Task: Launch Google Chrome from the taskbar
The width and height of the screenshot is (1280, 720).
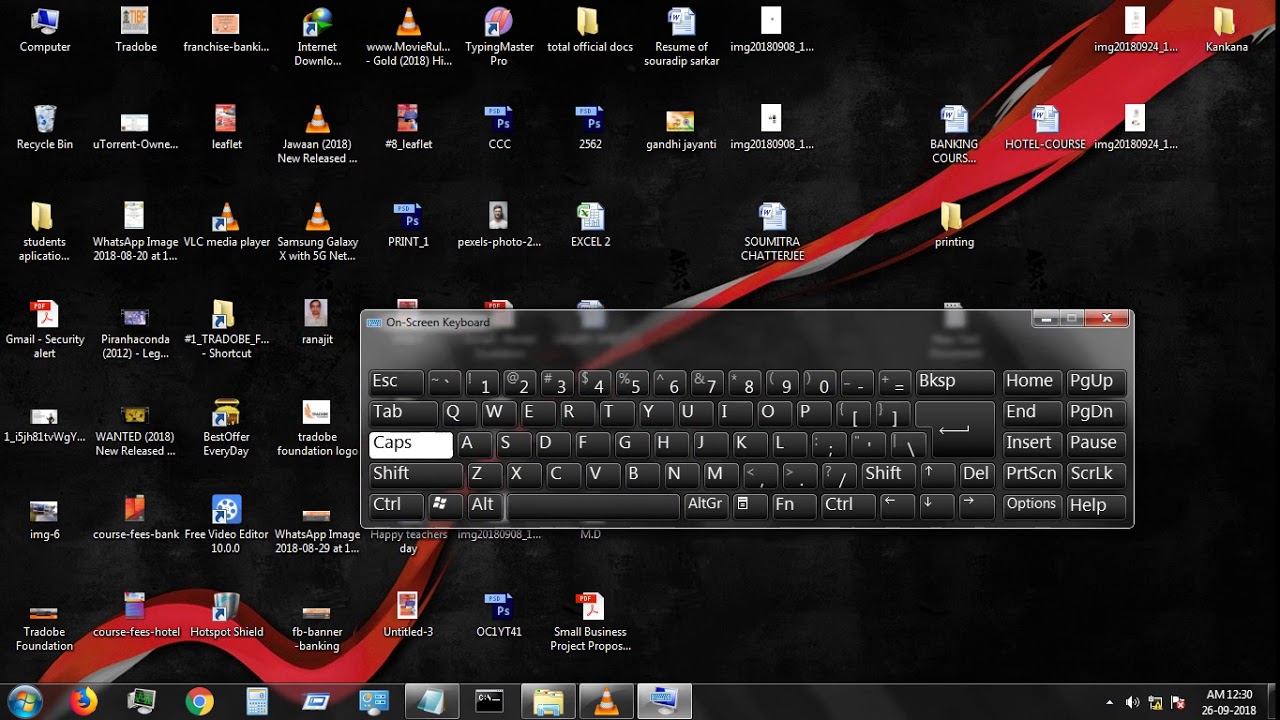Action: (x=199, y=702)
